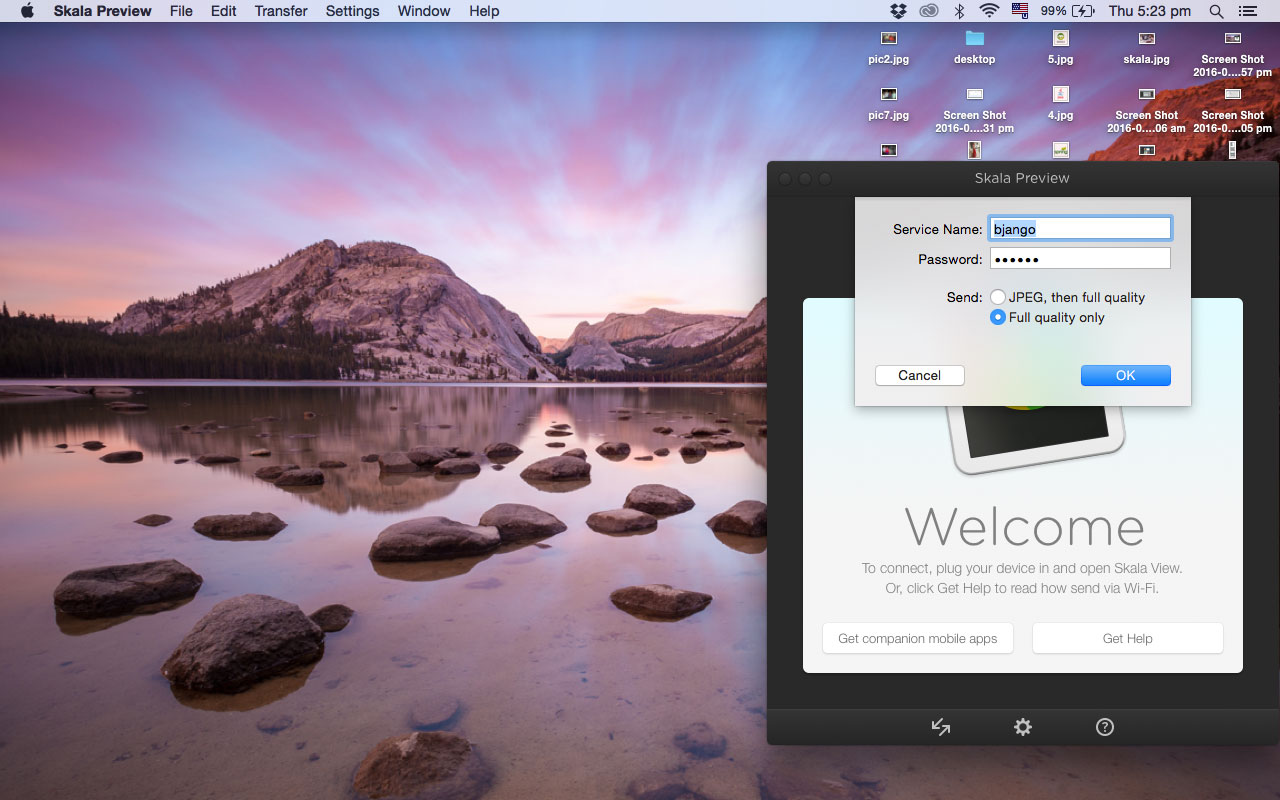This screenshot has width=1280, height=800.
Task: Click the Bluetooth menu bar icon
Action: [x=958, y=11]
